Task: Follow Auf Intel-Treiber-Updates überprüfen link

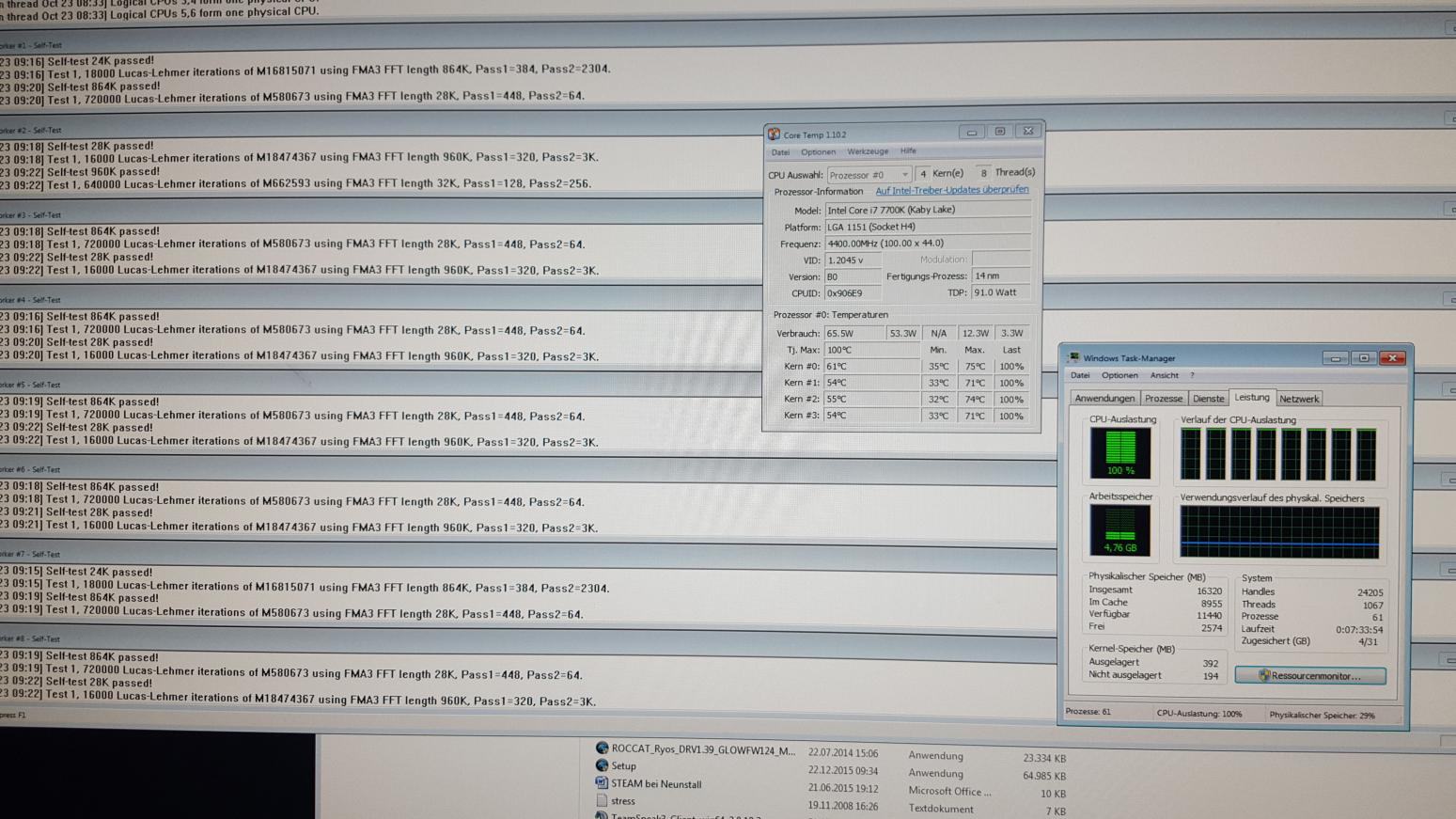Action: point(951,190)
